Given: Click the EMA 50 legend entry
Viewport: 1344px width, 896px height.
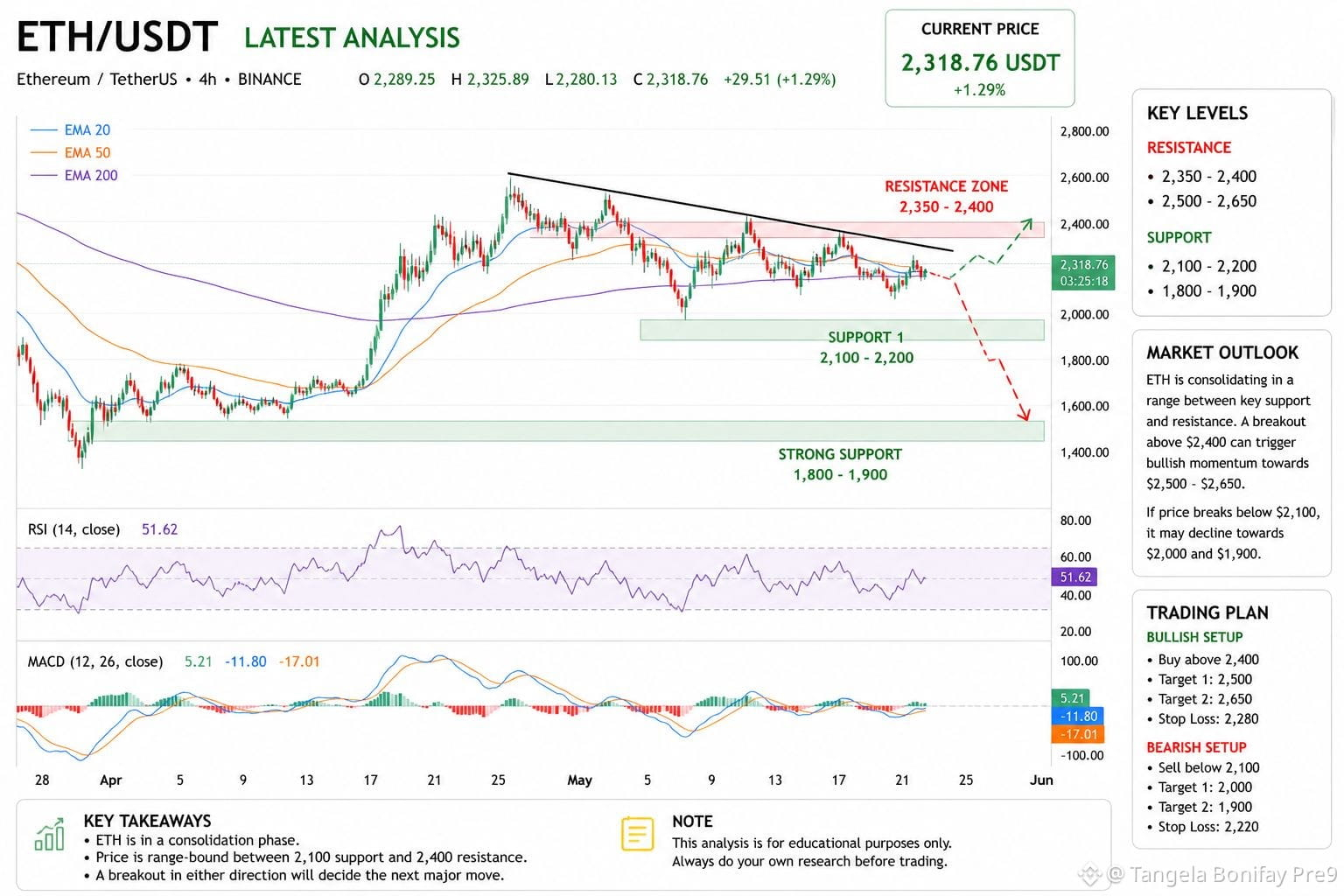Looking at the screenshot, I should (x=71, y=153).
